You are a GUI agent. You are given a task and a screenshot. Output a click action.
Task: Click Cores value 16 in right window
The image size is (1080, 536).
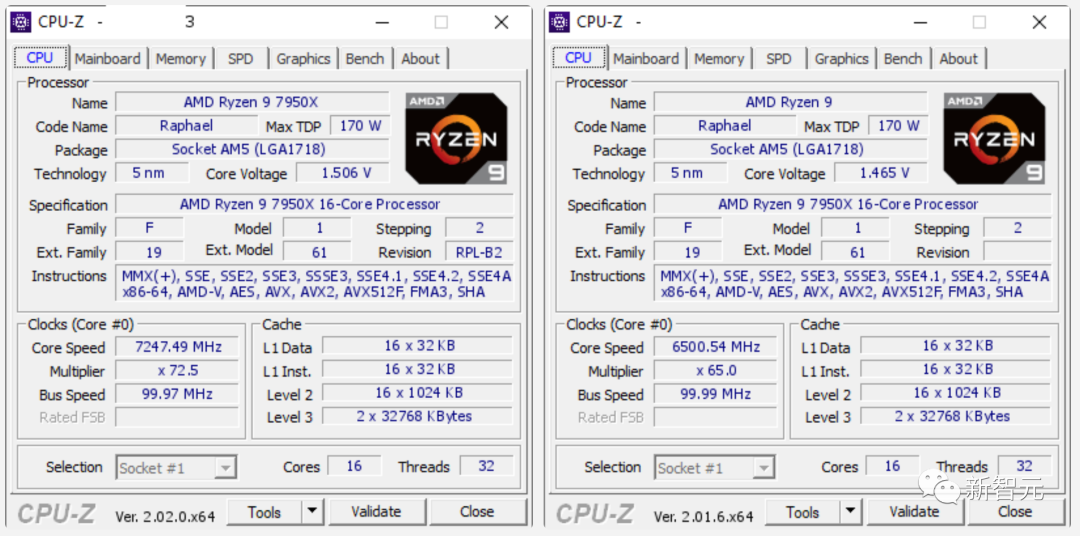pyautogui.click(x=893, y=466)
